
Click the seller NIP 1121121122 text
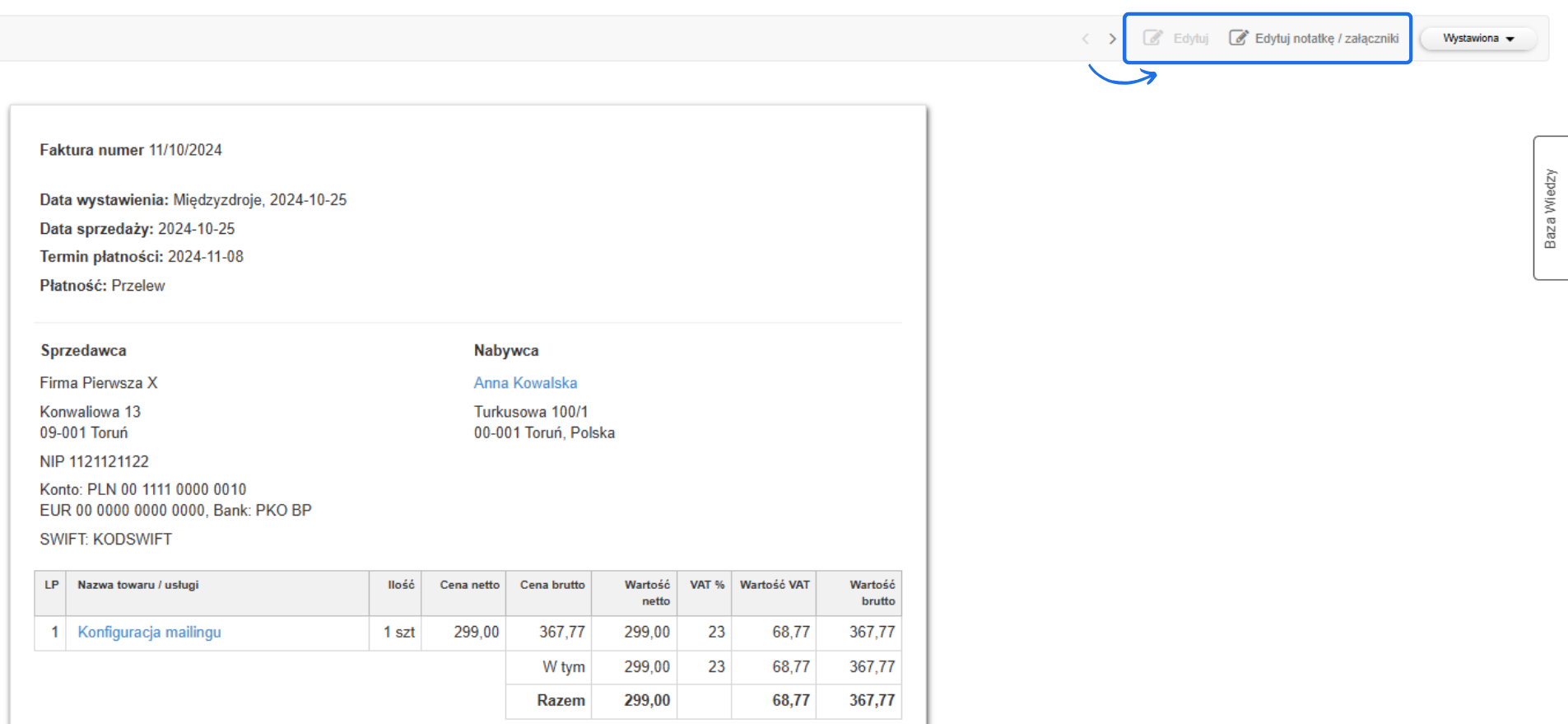(x=94, y=461)
